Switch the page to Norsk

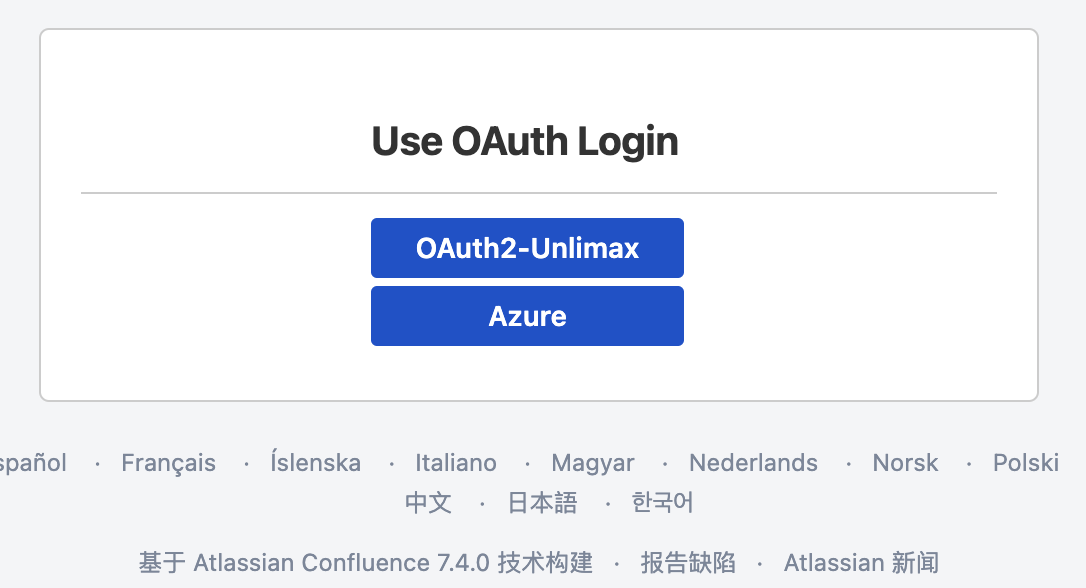tap(905, 463)
